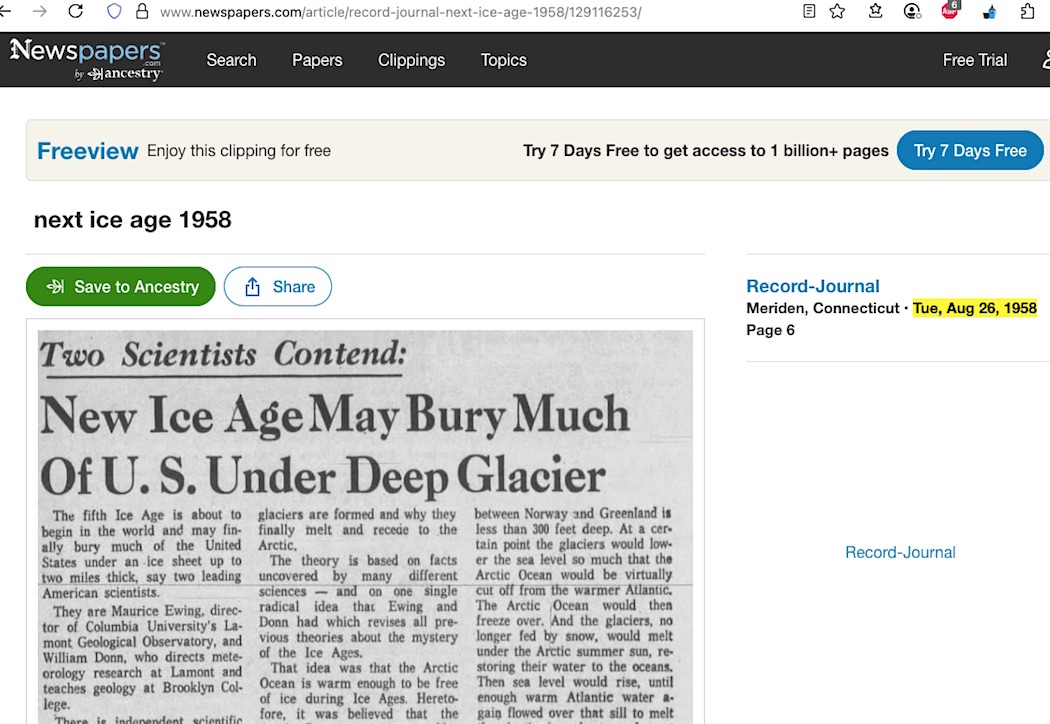
Task: Open the Record-Journal publication title link
Action: (x=812, y=286)
